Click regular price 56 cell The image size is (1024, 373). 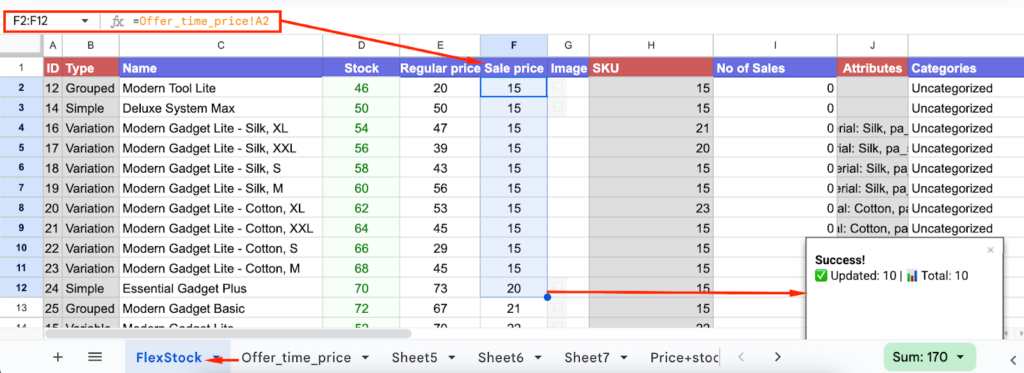(x=440, y=188)
